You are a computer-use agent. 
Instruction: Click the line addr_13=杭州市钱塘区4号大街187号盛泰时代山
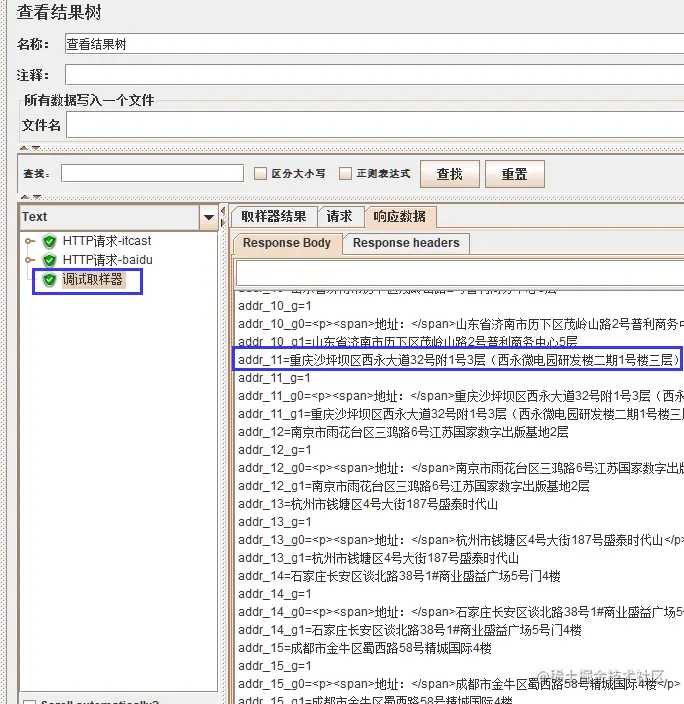point(368,504)
